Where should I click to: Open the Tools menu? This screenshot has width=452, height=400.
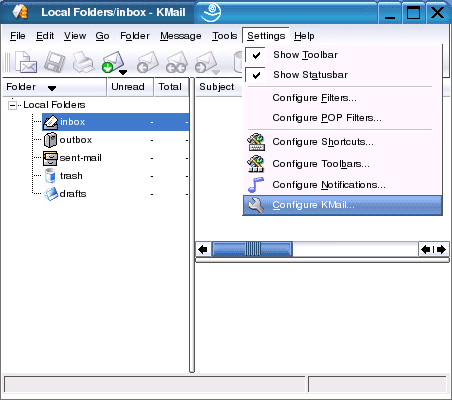click(225, 36)
